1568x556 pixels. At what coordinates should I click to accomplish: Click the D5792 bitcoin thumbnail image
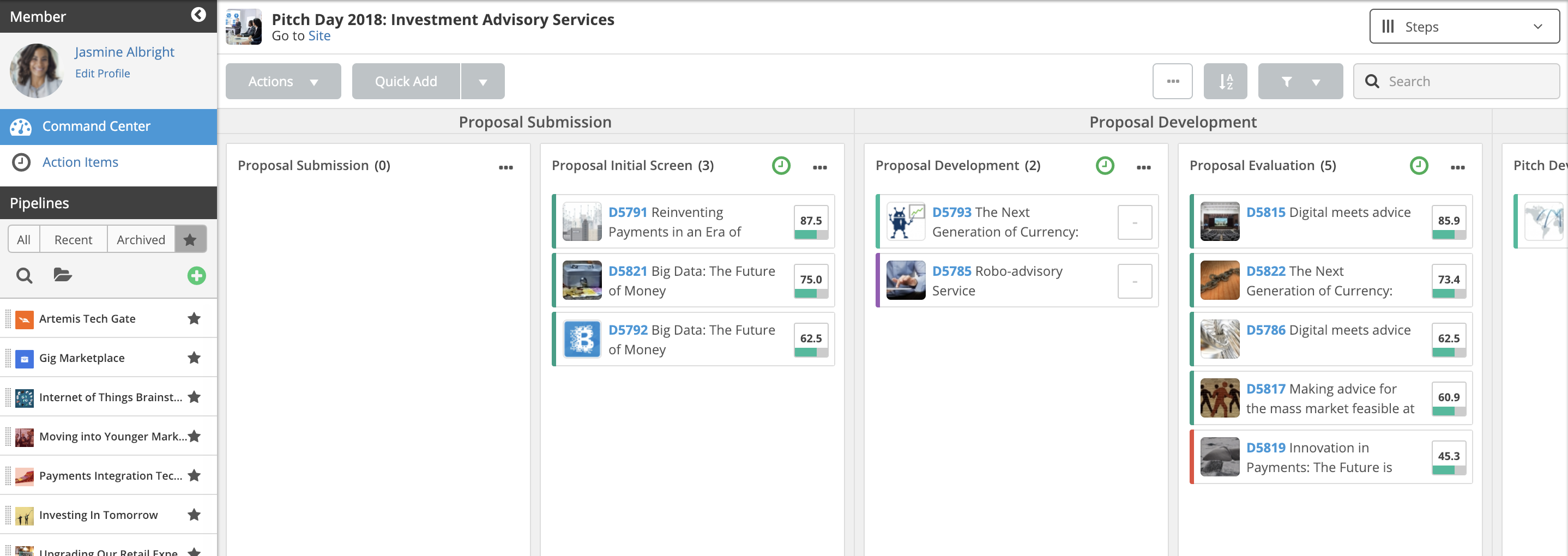(582, 340)
